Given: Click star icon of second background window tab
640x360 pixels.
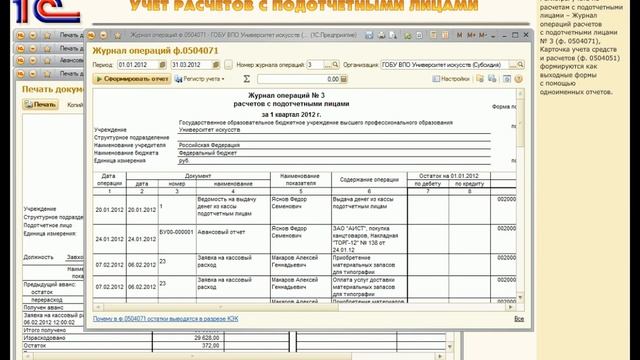Looking at the screenshot, I should coord(47,49).
